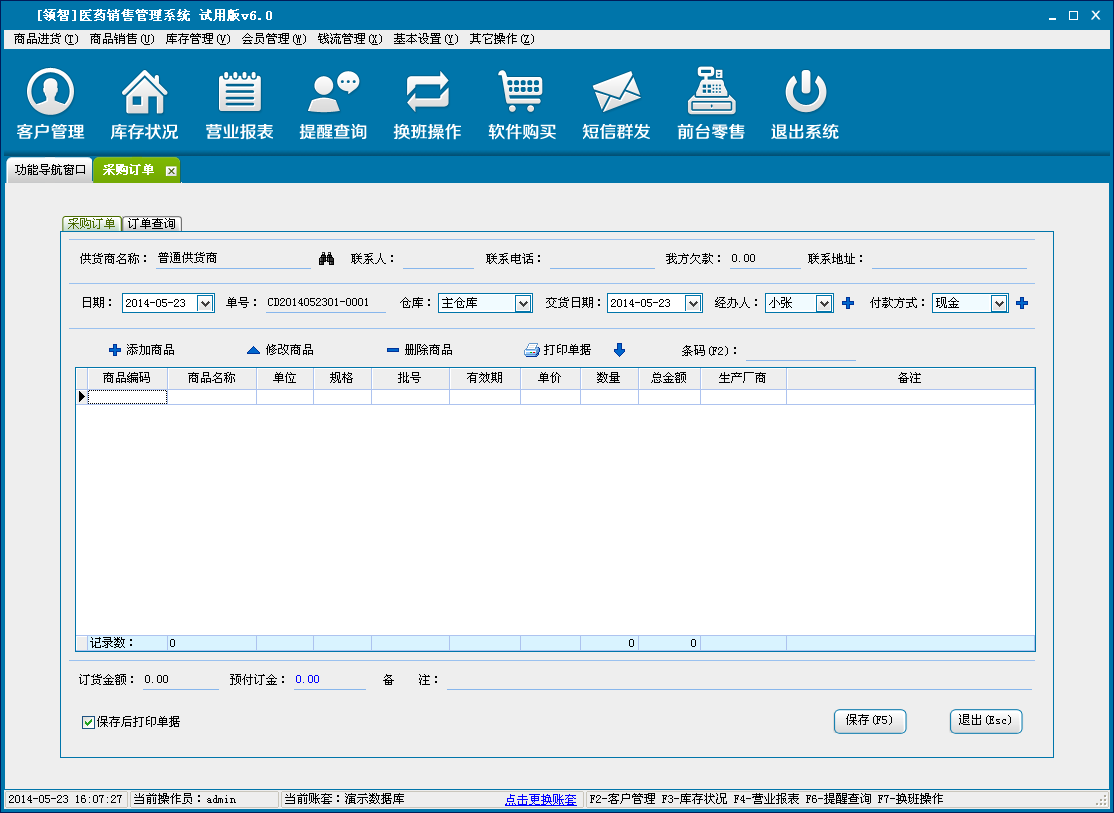
Task: Click 提醒查询 reminder query icon
Action: coord(333,93)
